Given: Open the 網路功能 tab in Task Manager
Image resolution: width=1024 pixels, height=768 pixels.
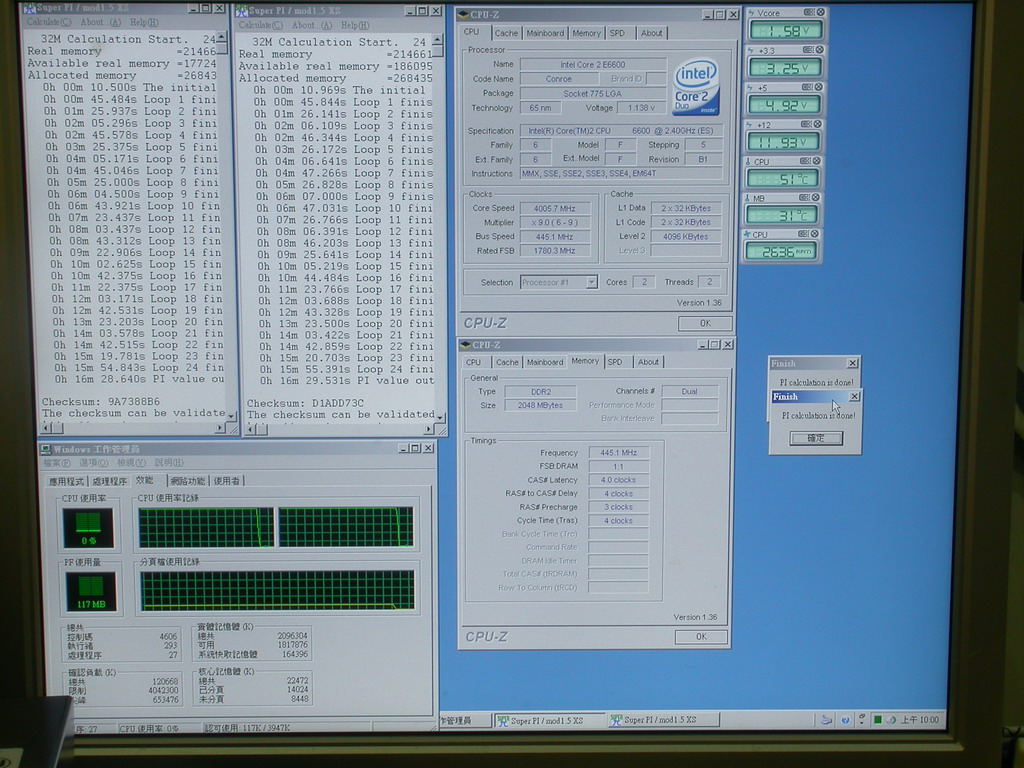Looking at the screenshot, I should point(187,481).
